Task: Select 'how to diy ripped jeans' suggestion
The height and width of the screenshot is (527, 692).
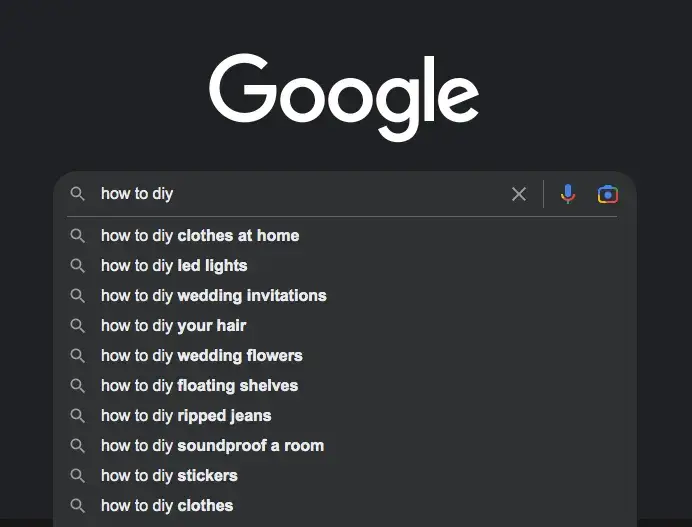Action: (x=344, y=416)
